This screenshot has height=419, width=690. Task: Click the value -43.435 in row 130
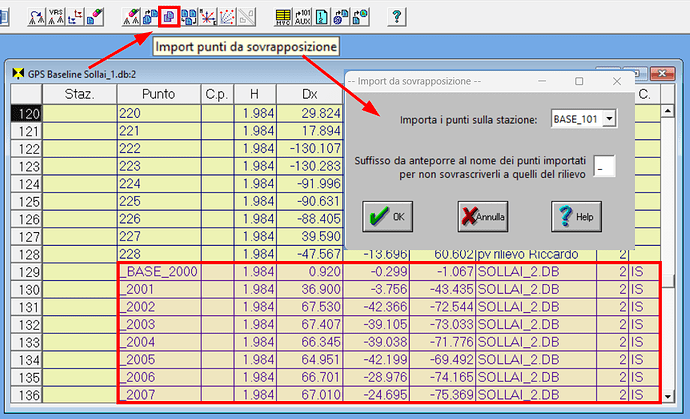[x=443, y=290]
